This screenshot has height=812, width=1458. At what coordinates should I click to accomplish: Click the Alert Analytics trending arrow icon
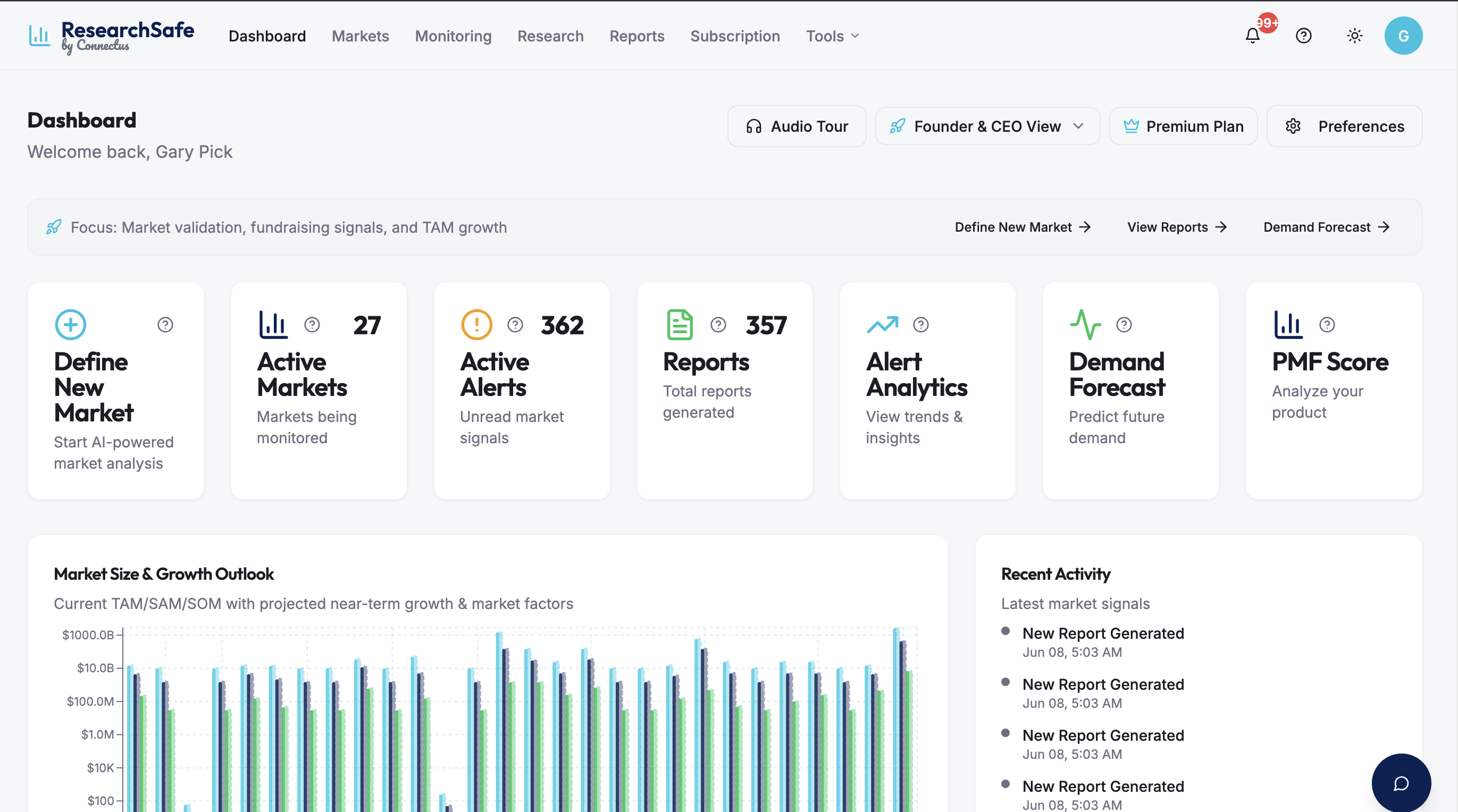tap(882, 324)
